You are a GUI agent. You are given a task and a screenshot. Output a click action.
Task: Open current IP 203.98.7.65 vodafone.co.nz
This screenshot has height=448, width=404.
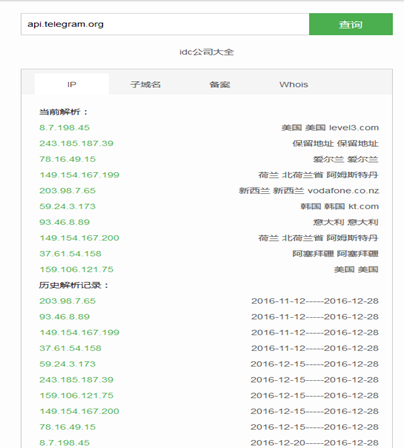pyautogui.click(x=68, y=190)
